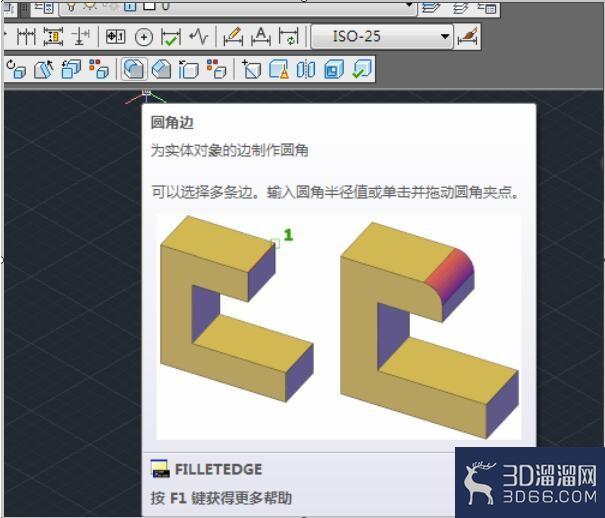Click the Dimension Update tool
Viewport: 605px width, 518px height.
[x=289, y=37]
